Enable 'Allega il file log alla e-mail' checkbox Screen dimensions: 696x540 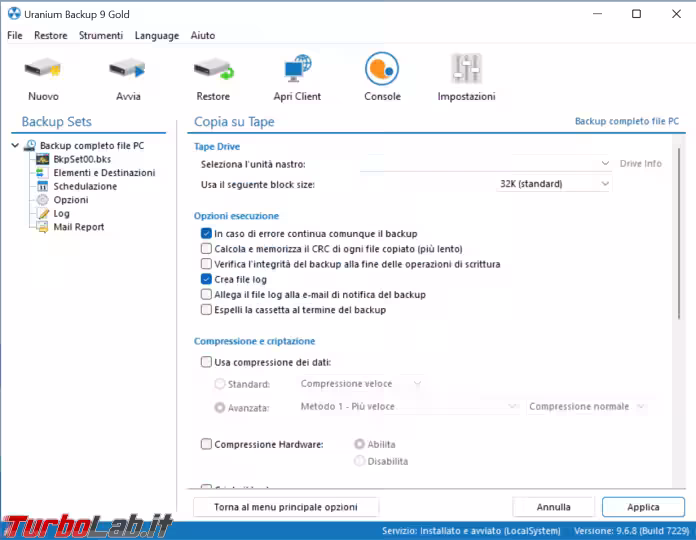[x=206, y=294]
